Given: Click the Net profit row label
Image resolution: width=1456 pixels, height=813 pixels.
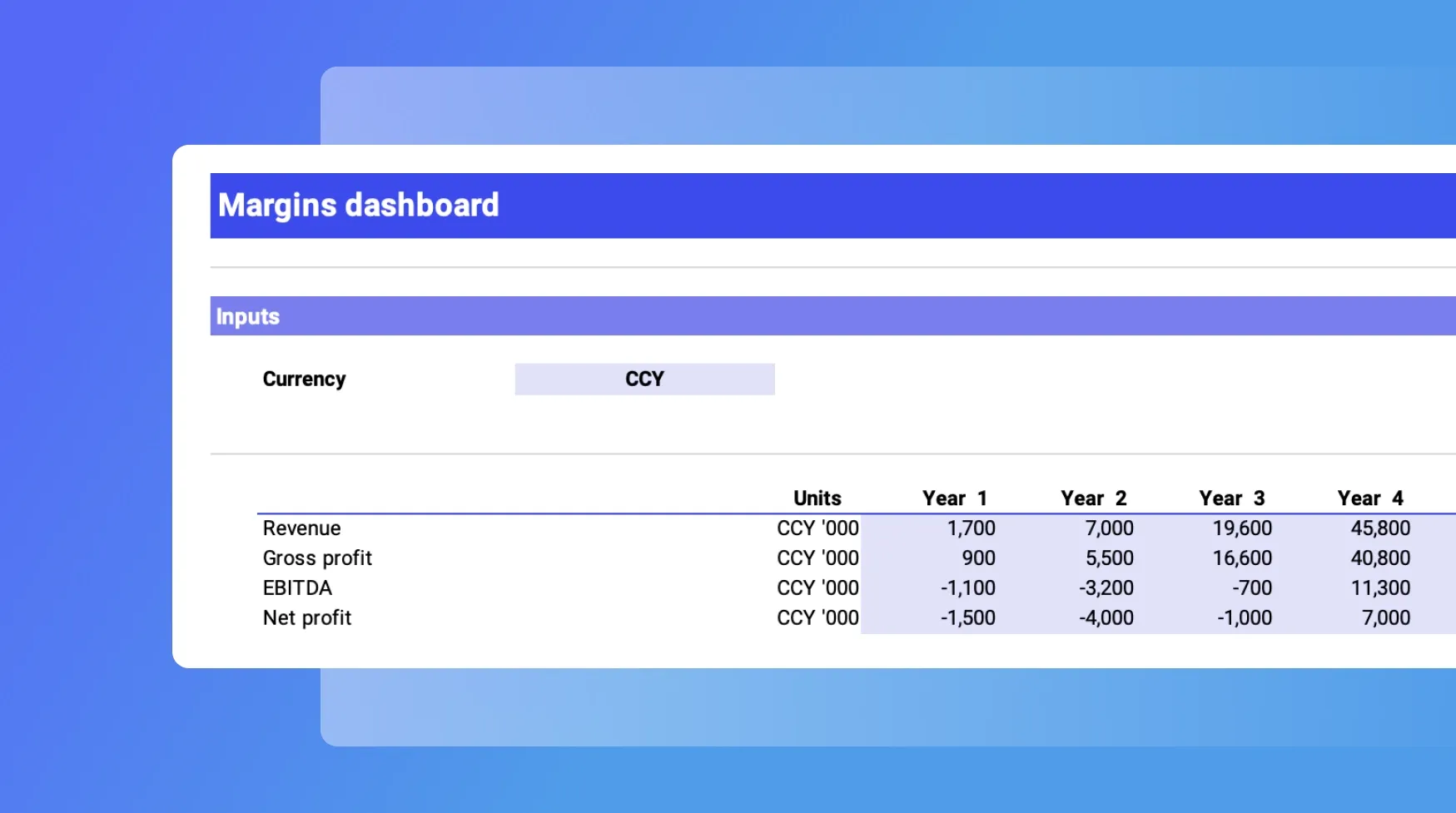Looking at the screenshot, I should tap(307, 618).
